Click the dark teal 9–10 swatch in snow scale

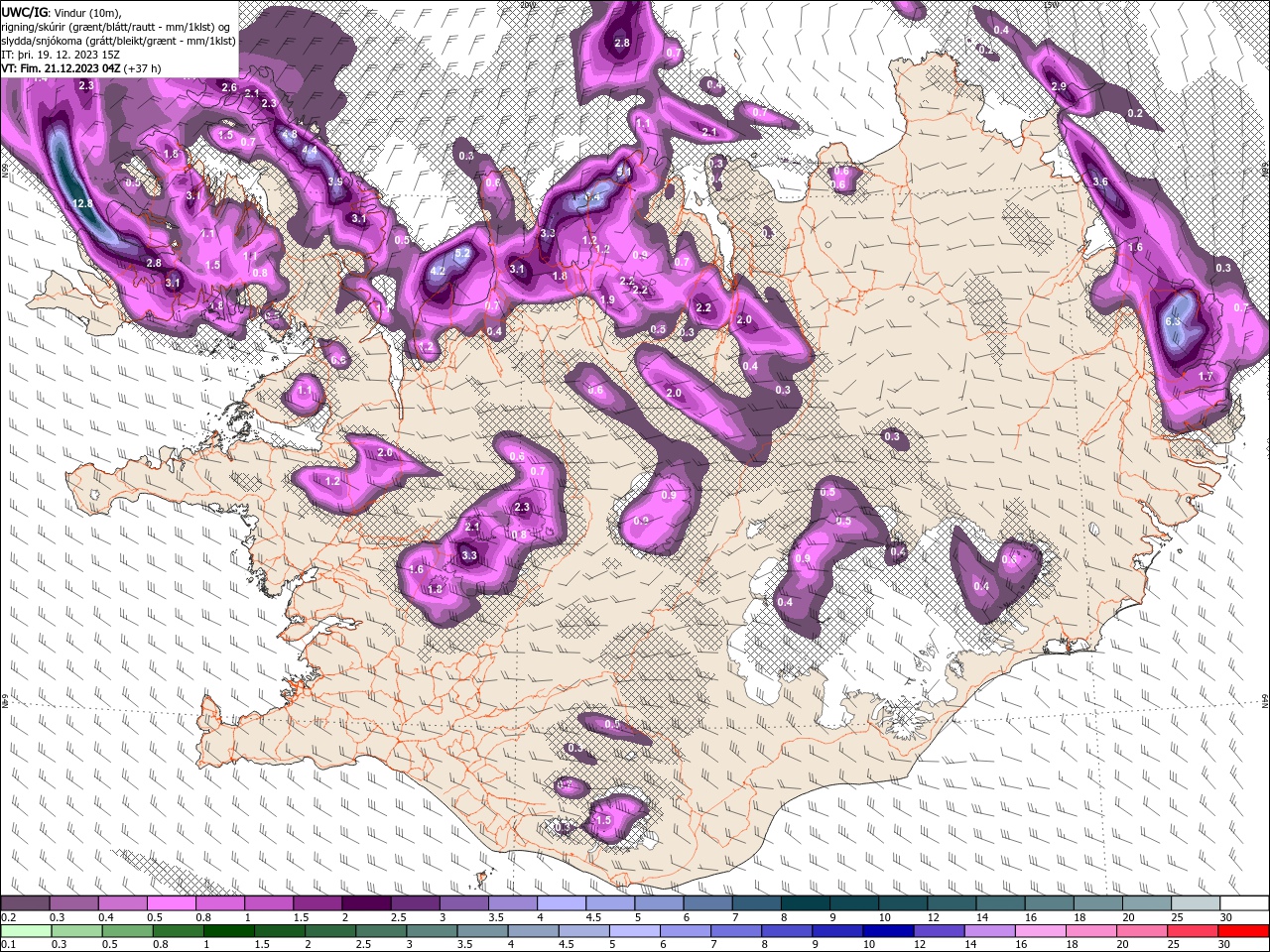[x=854, y=903]
